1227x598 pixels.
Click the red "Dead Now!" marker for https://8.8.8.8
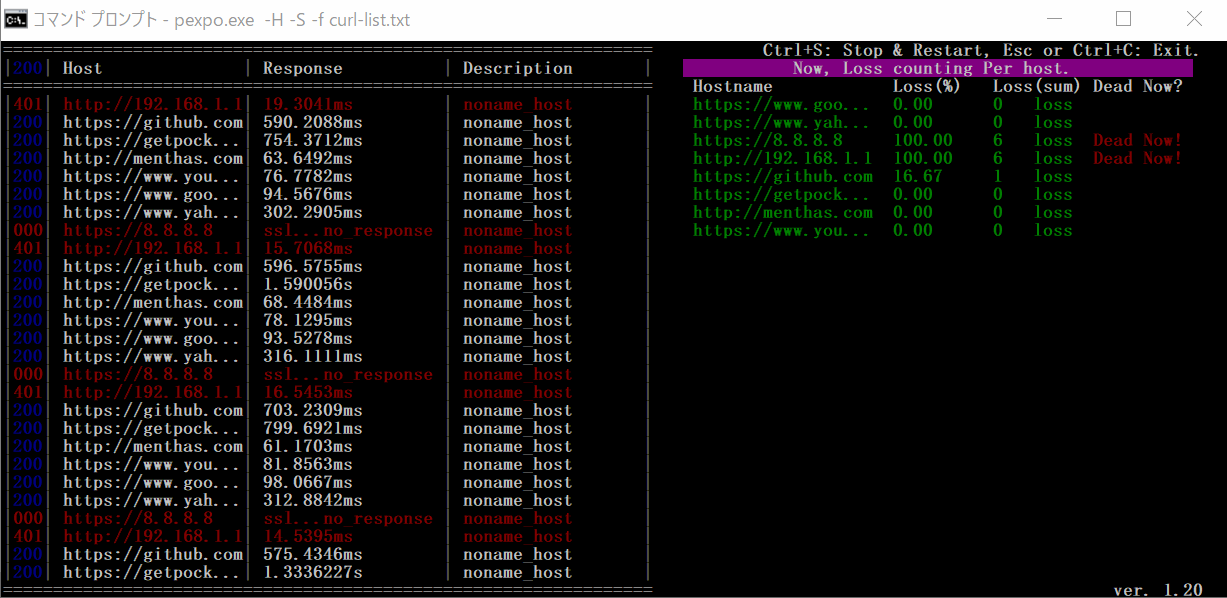pyautogui.click(x=1137, y=140)
